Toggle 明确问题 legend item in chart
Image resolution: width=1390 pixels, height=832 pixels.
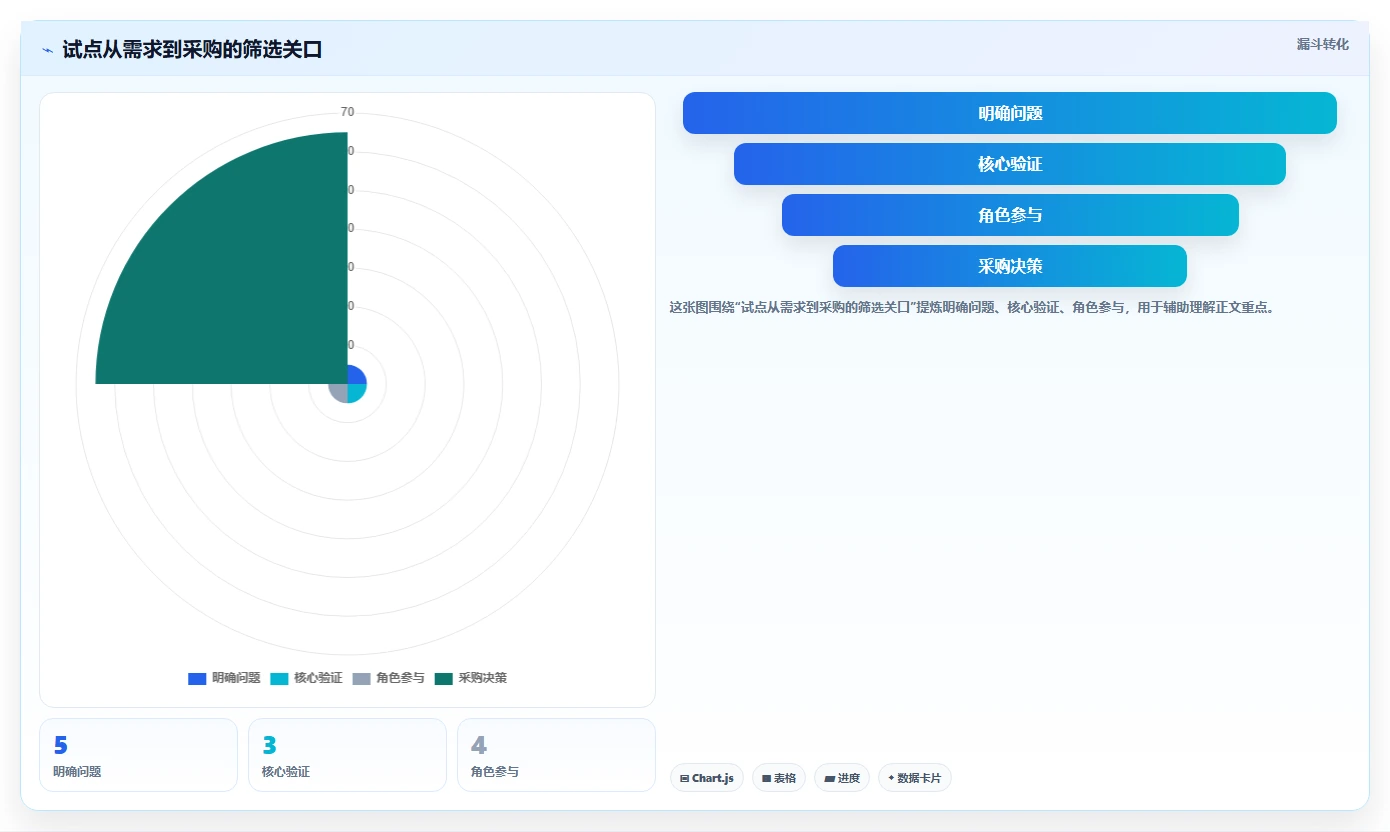[x=224, y=678]
